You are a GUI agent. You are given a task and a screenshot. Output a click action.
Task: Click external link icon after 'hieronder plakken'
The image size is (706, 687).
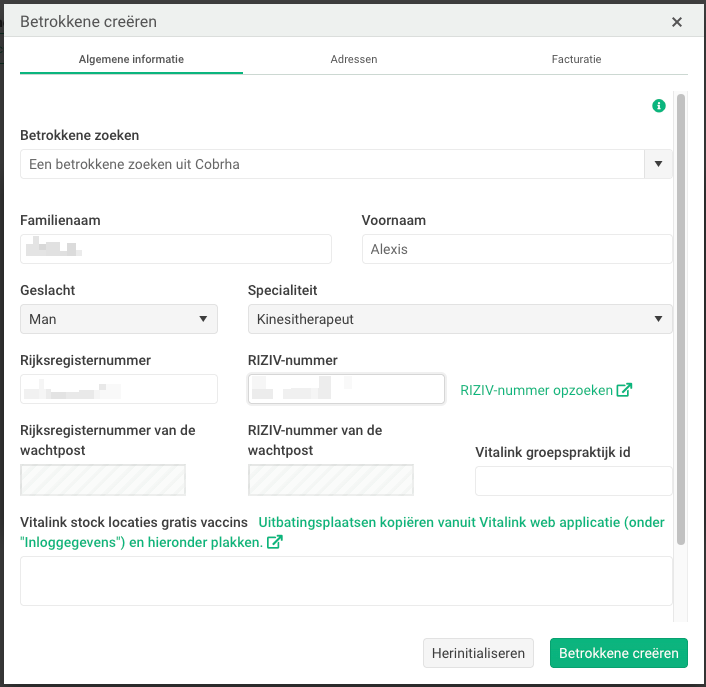point(275,542)
